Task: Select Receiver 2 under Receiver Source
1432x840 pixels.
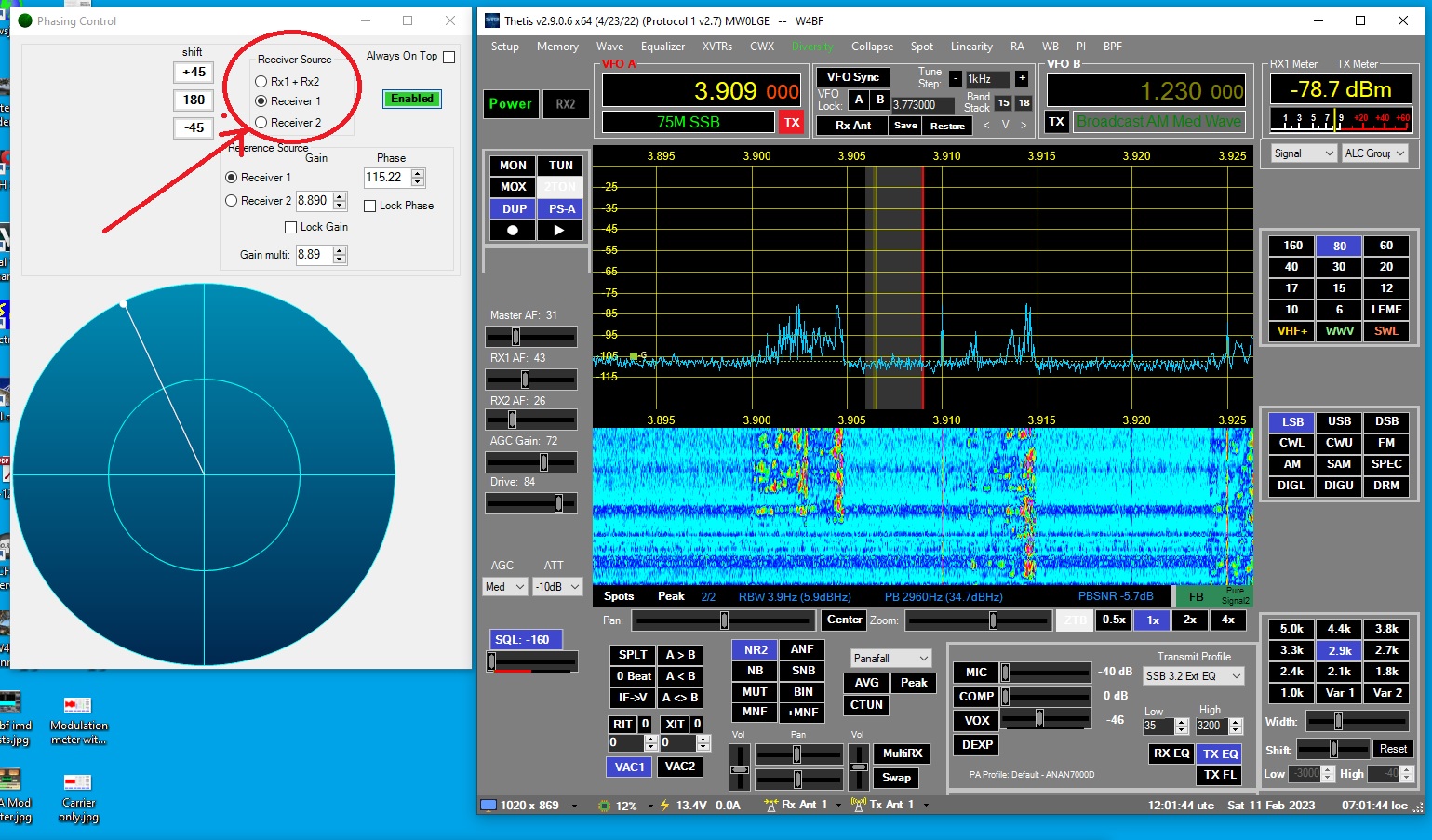Action: point(261,123)
